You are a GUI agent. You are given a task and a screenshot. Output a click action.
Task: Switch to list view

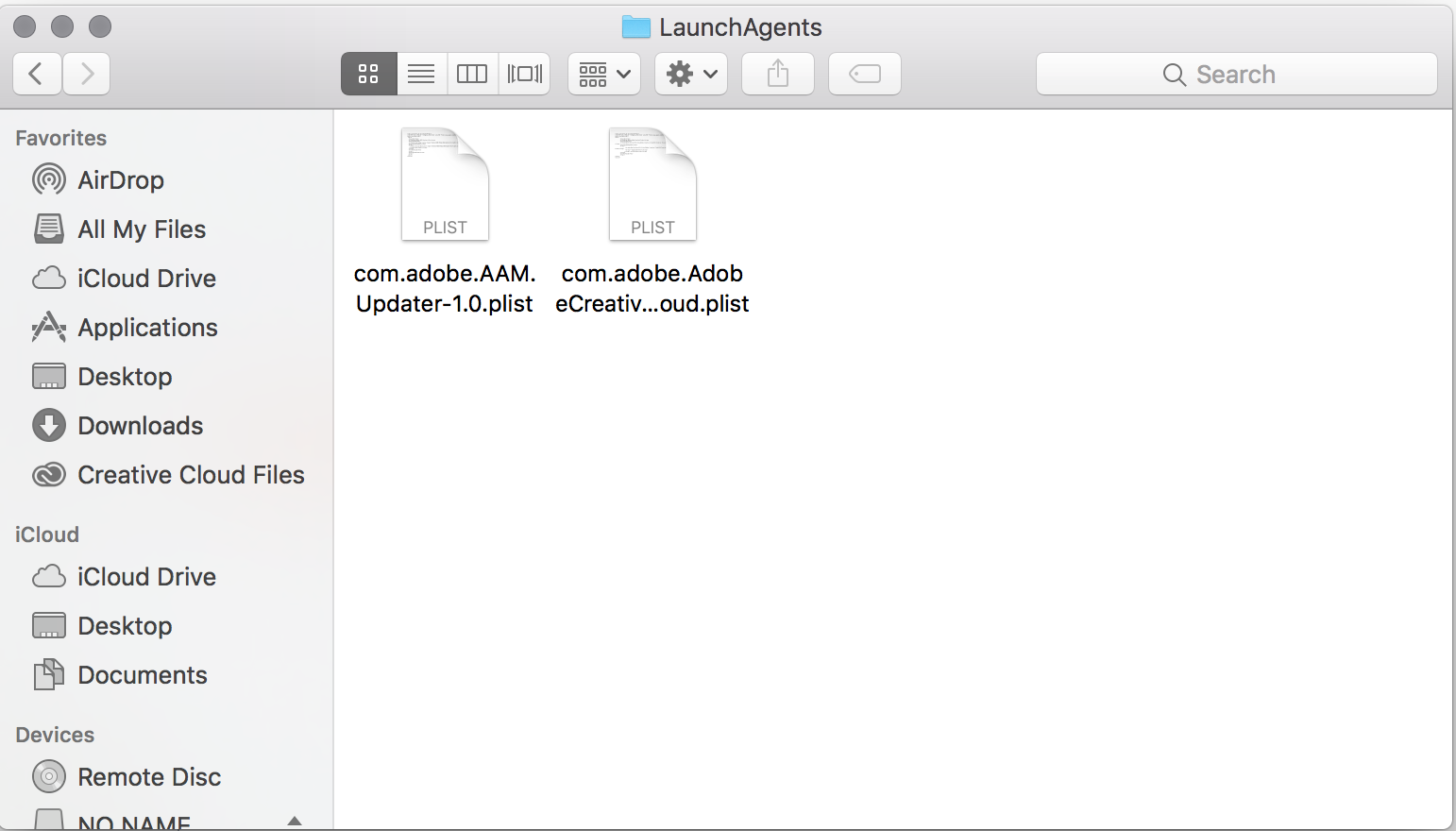pos(421,74)
